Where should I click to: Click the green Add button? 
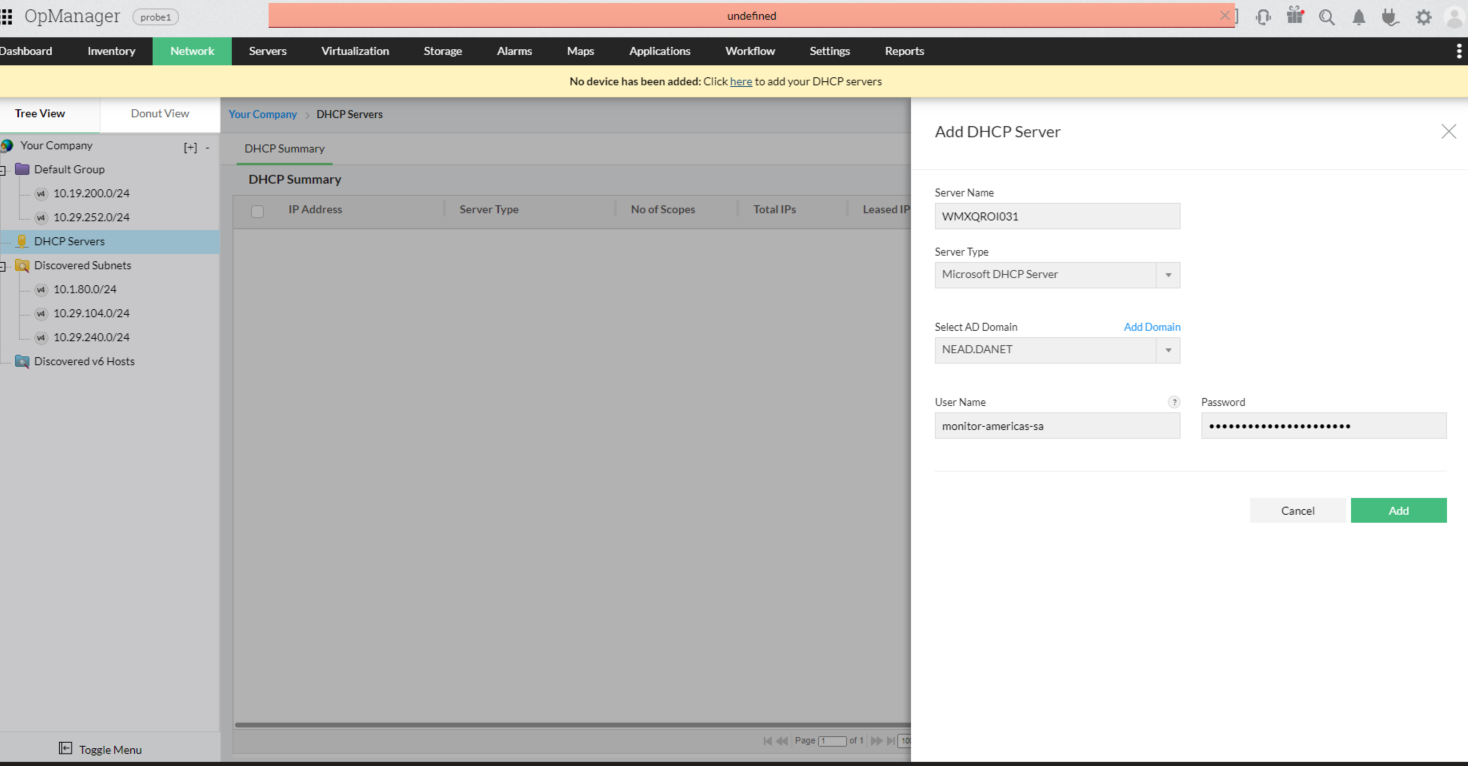pyautogui.click(x=1399, y=510)
